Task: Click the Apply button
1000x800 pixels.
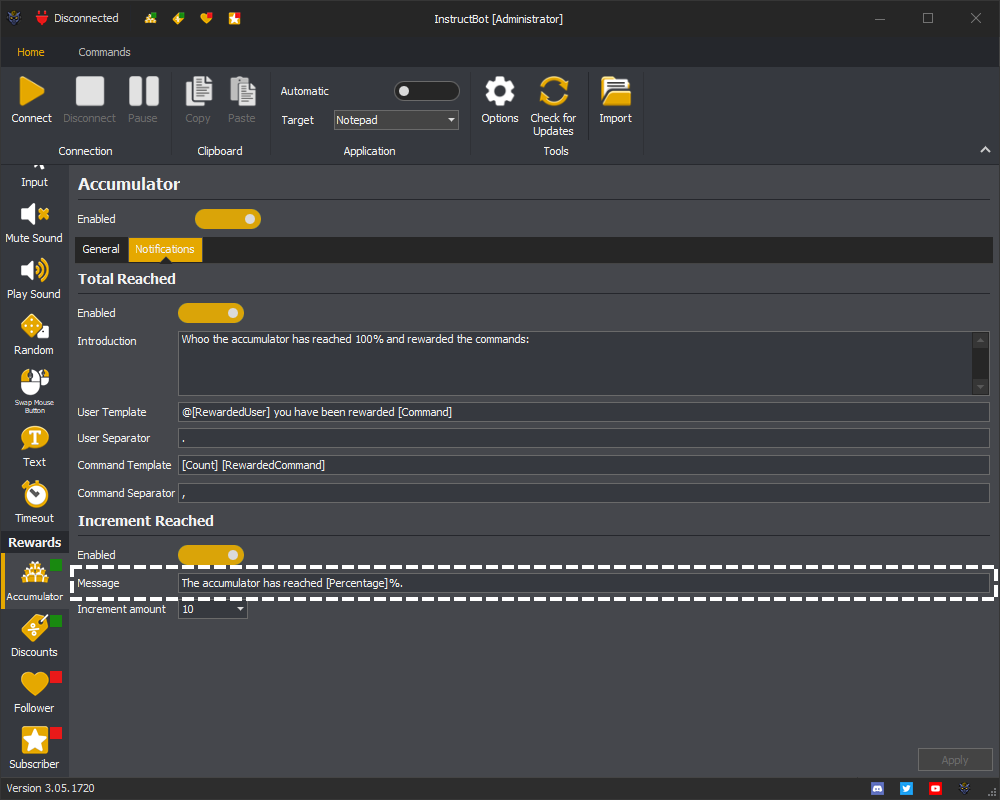Action: click(x=955, y=760)
